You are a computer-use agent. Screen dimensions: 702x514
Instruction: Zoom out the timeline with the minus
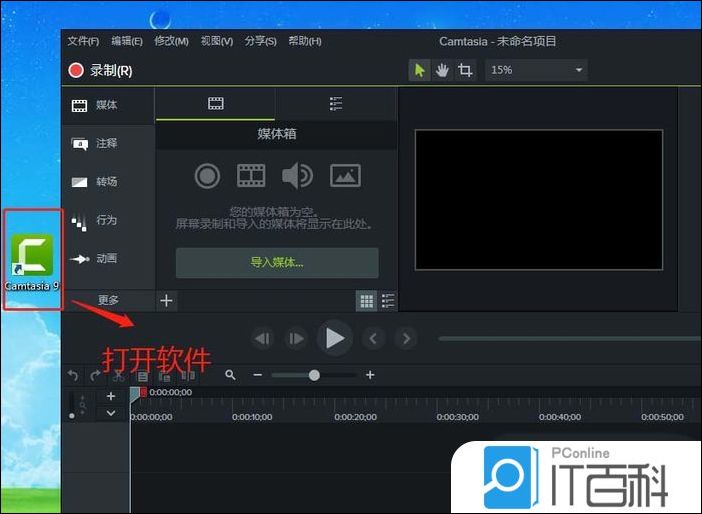(x=257, y=375)
